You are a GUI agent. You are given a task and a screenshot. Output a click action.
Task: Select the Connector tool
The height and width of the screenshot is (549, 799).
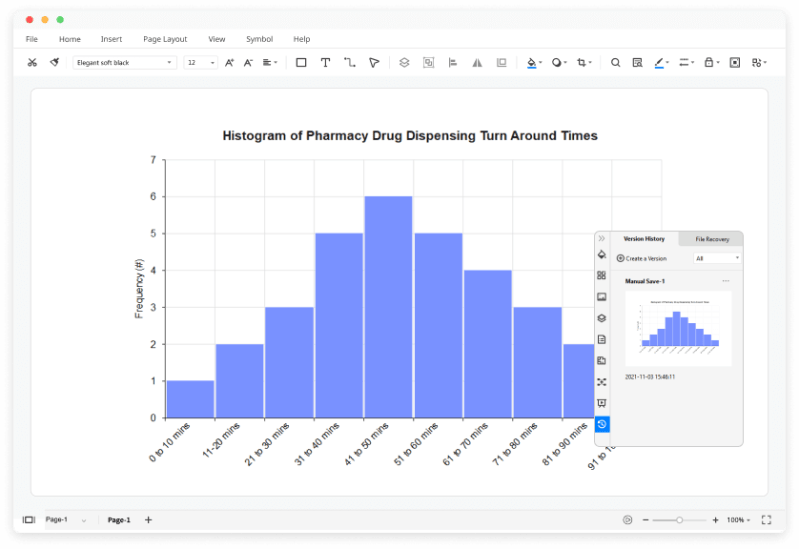click(350, 62)
